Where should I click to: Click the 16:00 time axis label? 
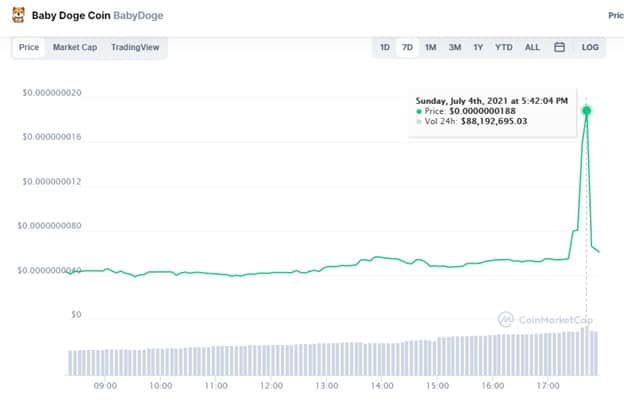(492, 386)
